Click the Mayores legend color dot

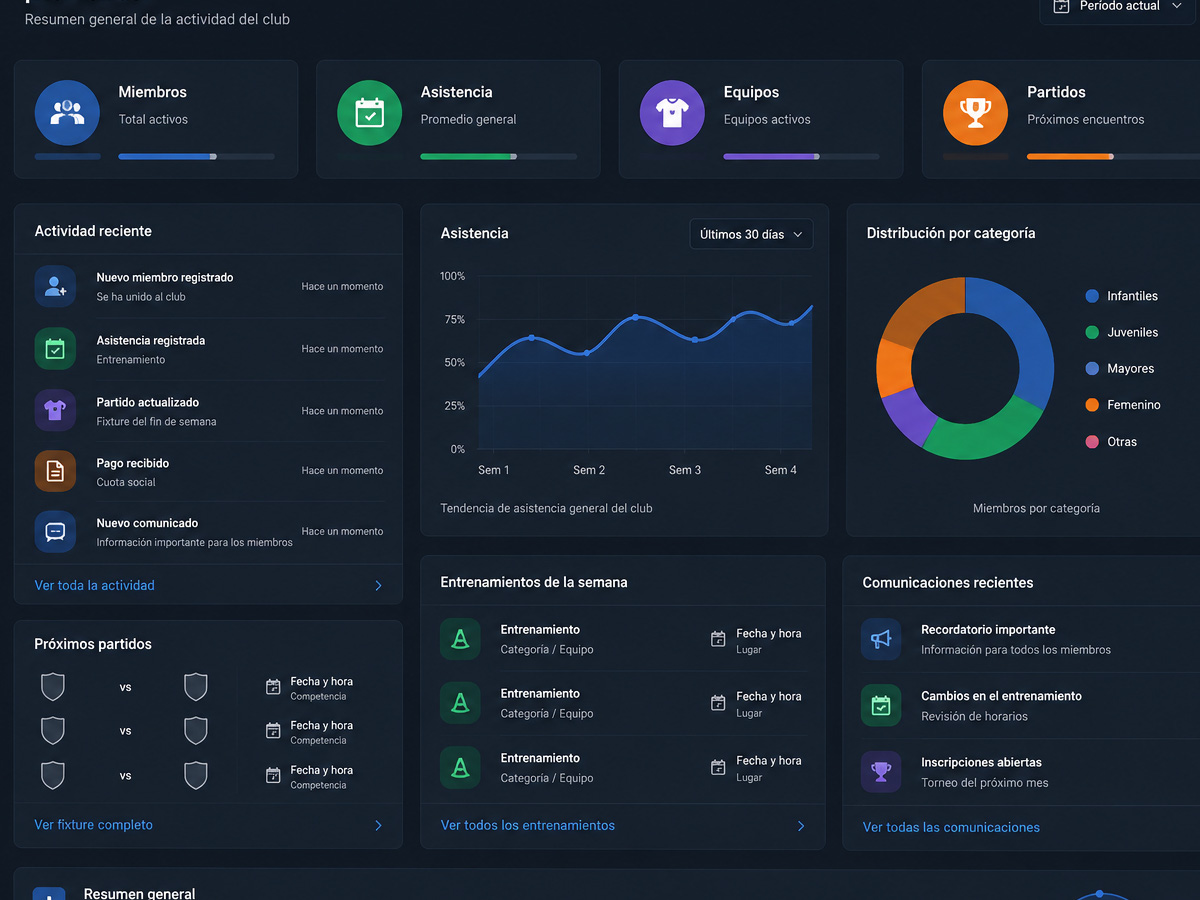(x=1092, y=368)
